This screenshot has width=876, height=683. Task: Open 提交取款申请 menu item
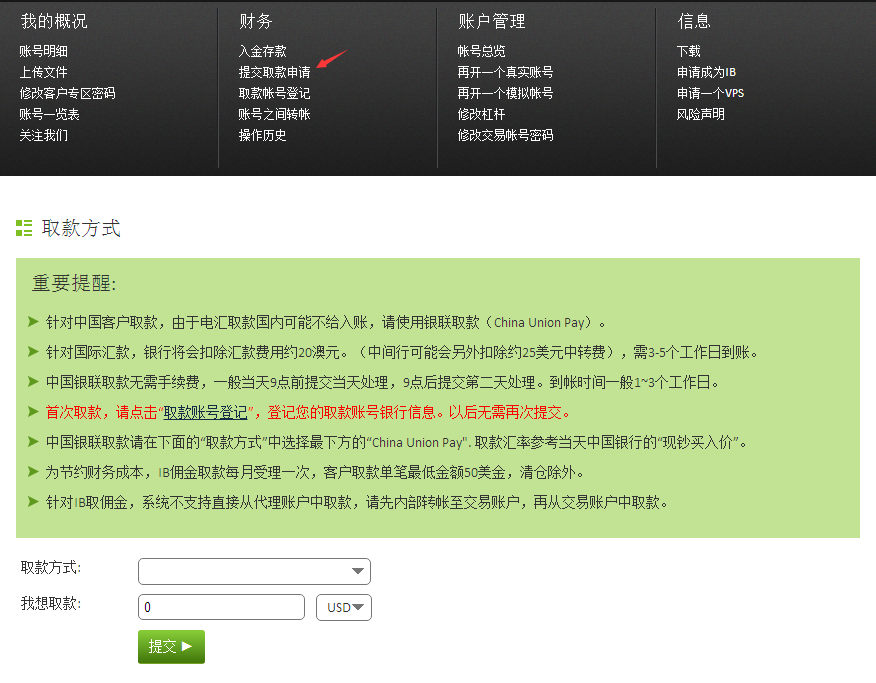point(274,72)
